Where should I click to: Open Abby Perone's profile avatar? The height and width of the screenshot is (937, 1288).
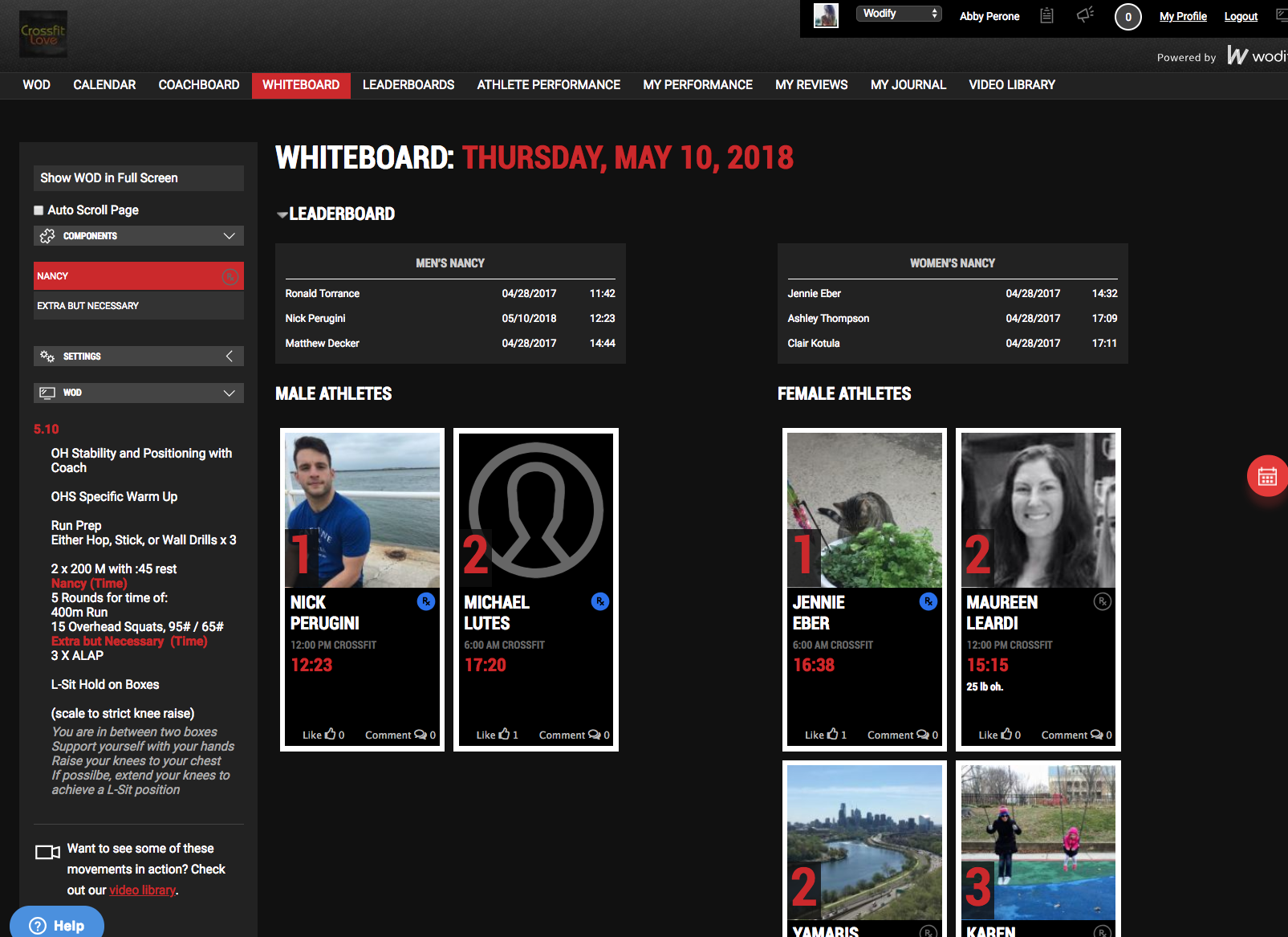click(x=826, y=15)
